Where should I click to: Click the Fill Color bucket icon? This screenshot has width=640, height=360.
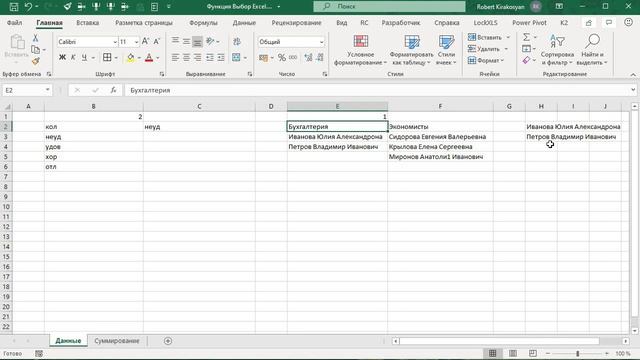pos(130,58)
